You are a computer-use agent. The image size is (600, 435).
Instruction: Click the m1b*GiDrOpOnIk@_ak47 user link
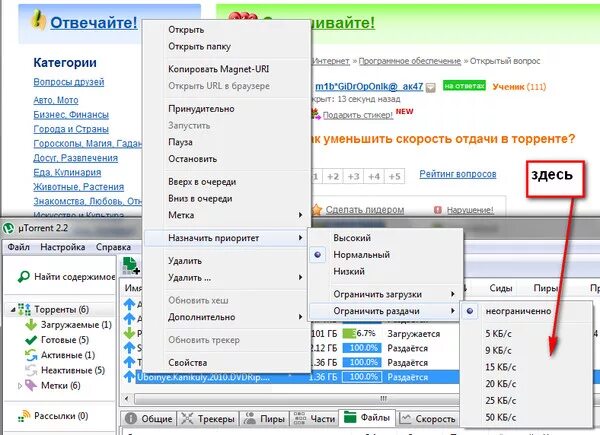tap(369, 87)
